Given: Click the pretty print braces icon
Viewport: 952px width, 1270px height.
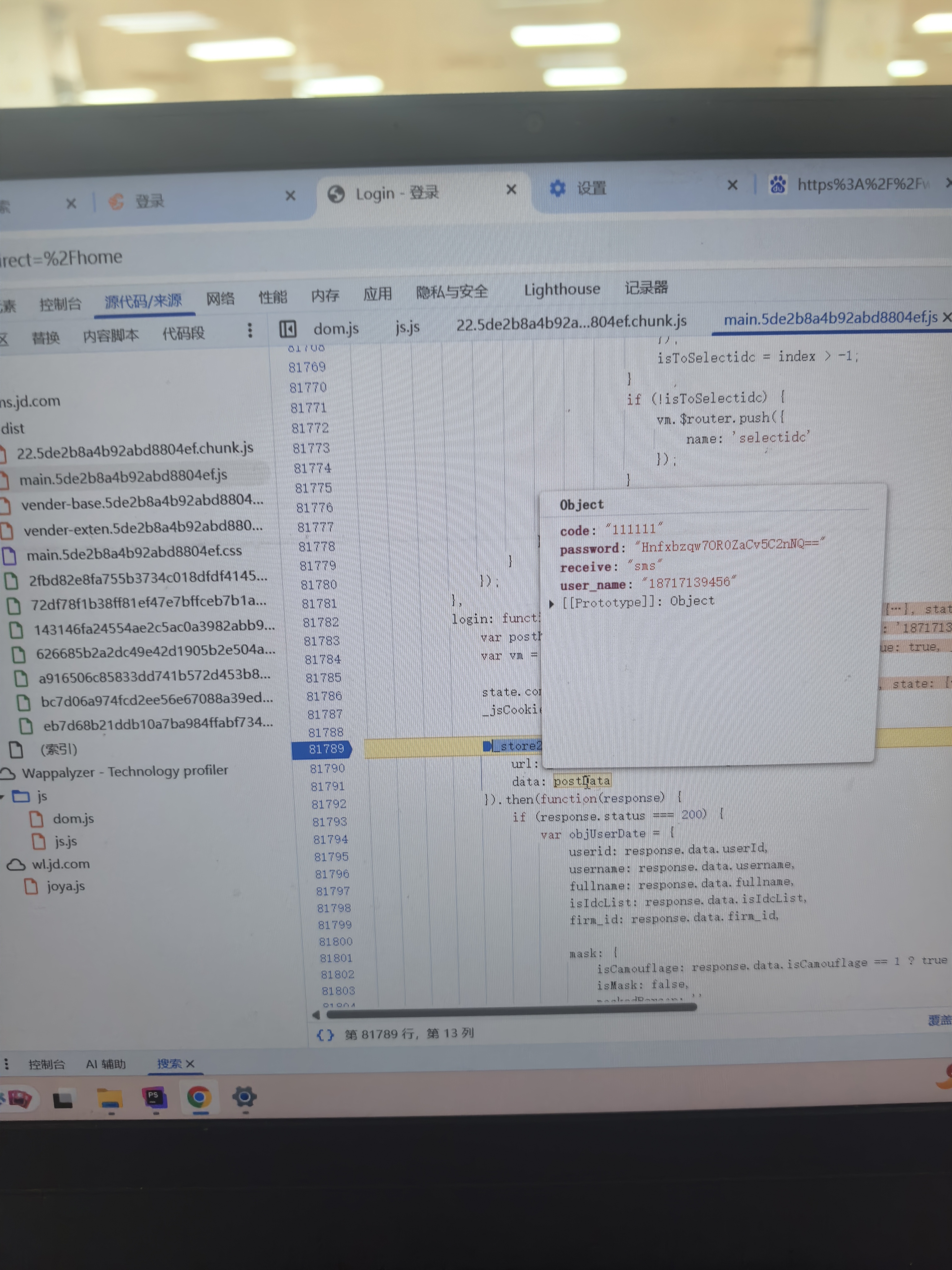Looking at the screenshot, I should pos(325,1035).
